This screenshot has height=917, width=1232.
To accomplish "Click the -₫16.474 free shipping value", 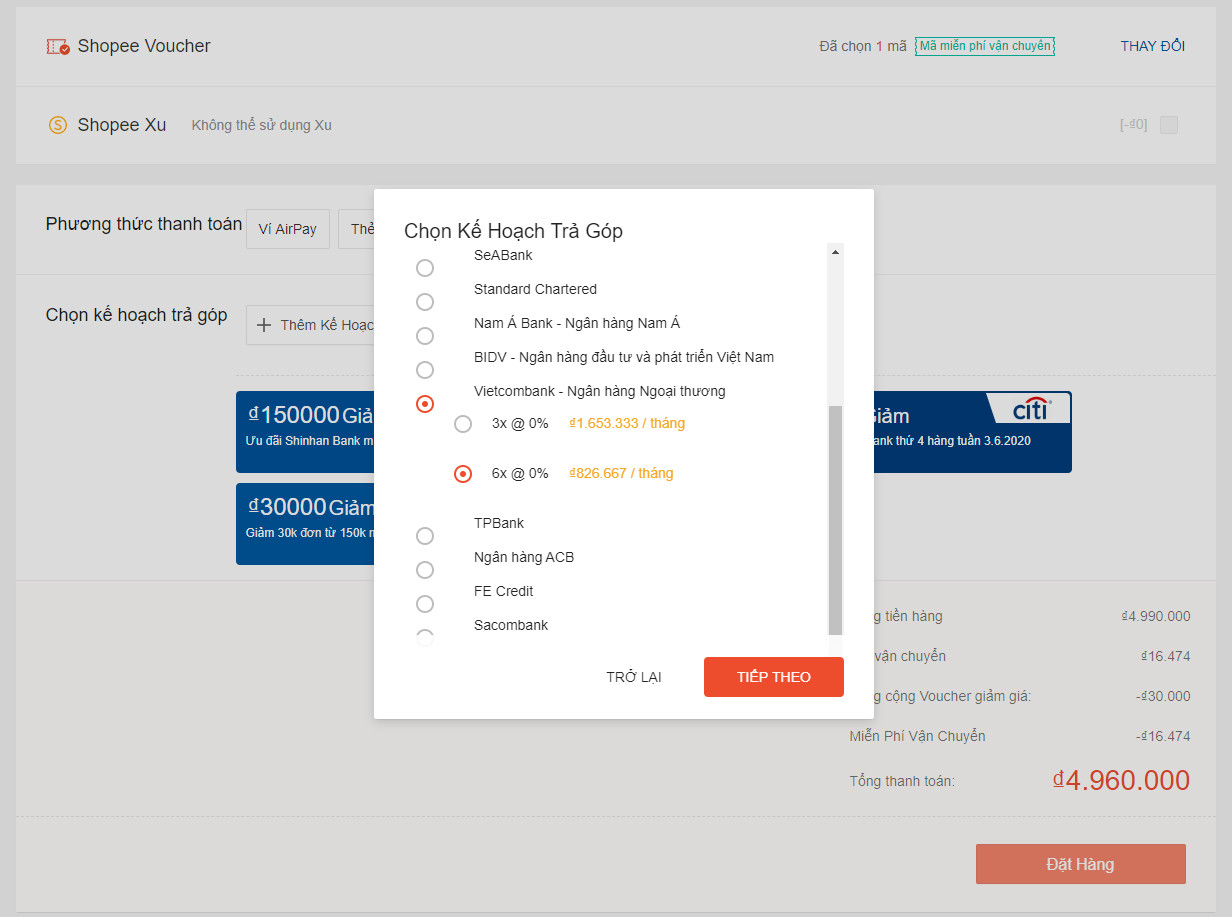I will pos(1163,736).
